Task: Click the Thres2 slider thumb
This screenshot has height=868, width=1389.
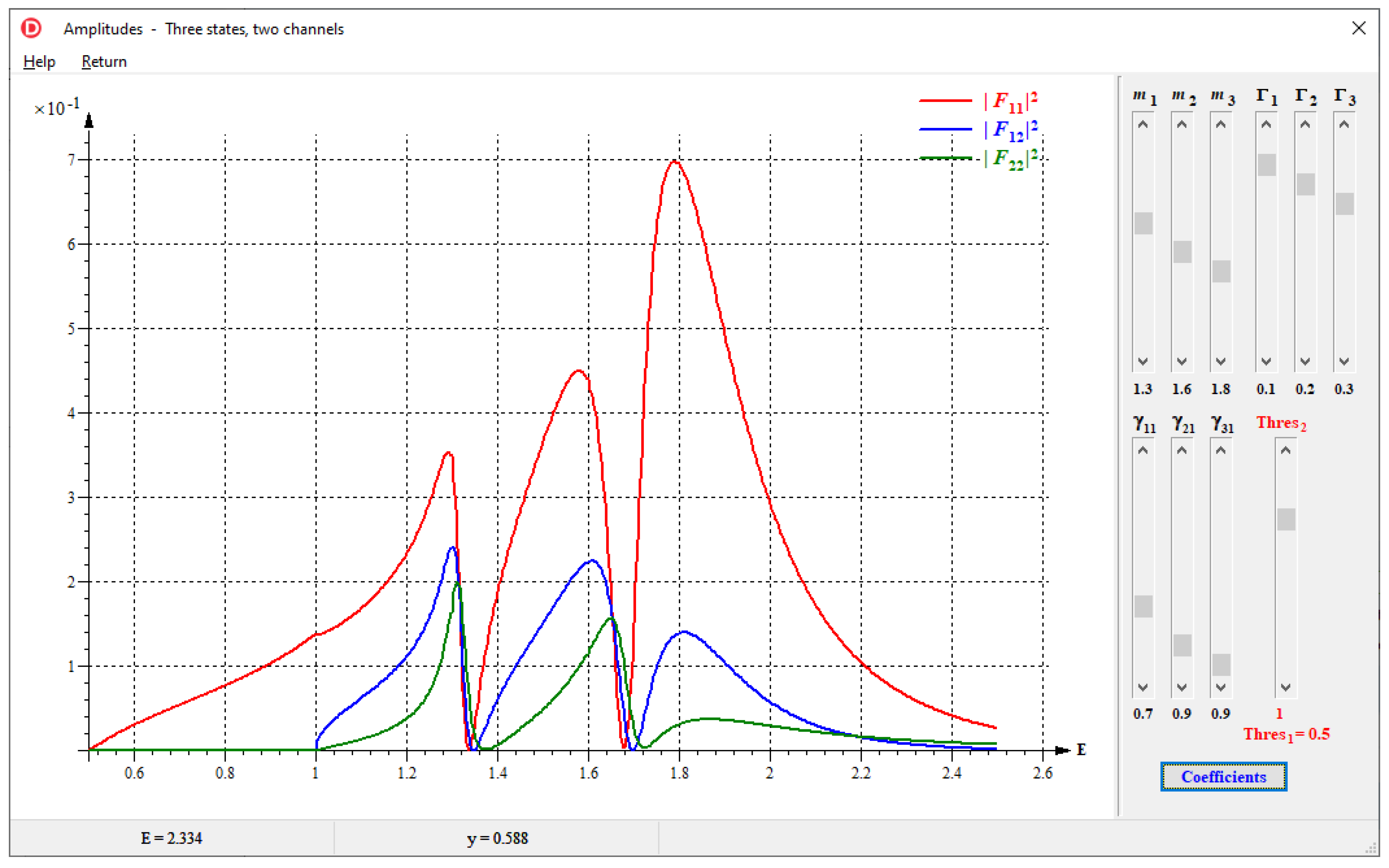Action: coord(1286,519)
